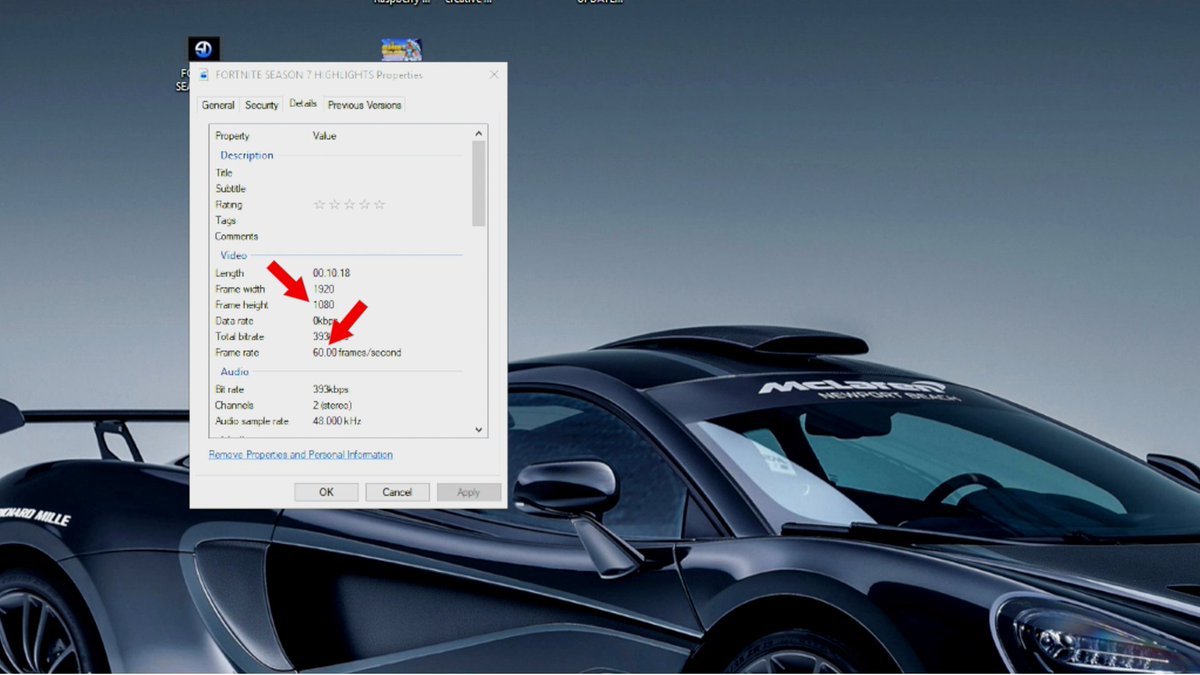Image resolution: width=1200 pixels, height=675 pixels.
Task: Set rating to three stars
Action: coord(349,205)
